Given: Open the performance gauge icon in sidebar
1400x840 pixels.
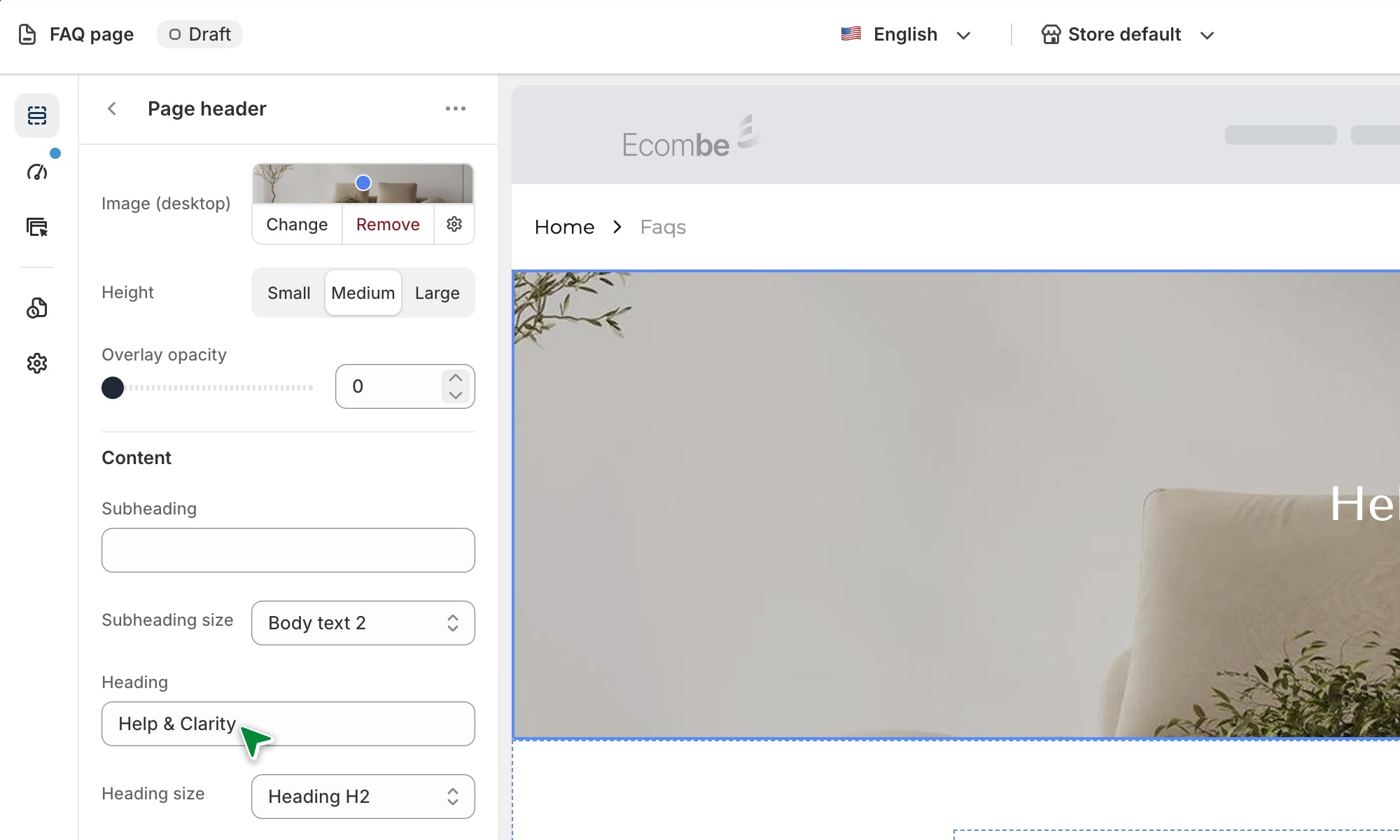Looking at the screenshot, I should [x=37, y=171].
